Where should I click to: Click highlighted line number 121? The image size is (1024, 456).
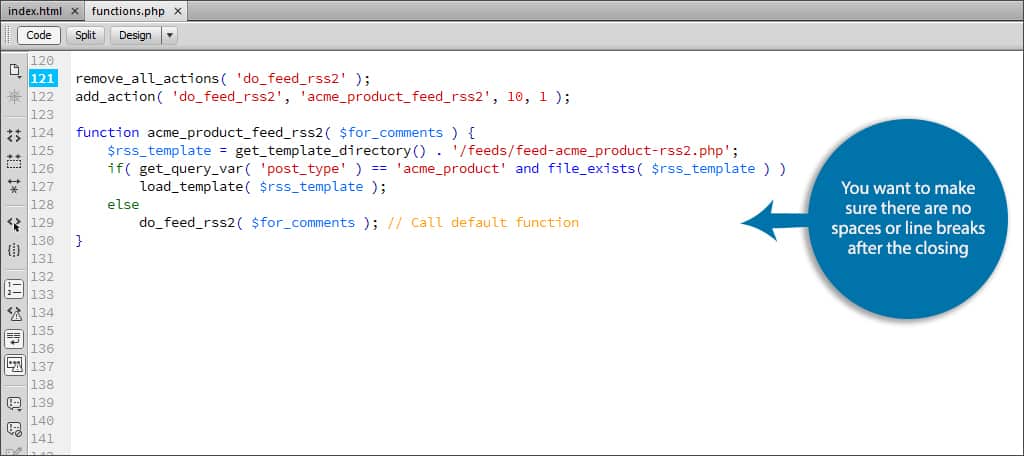tap(43, 79)
